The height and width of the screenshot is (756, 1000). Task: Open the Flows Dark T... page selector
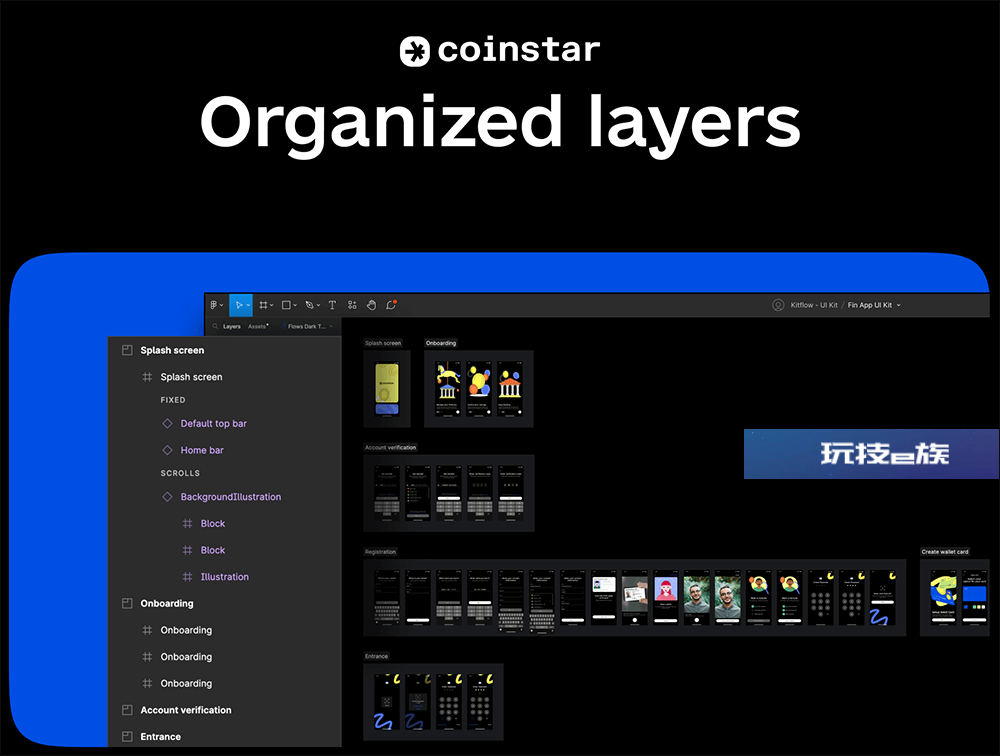click(x=309, y=327)
